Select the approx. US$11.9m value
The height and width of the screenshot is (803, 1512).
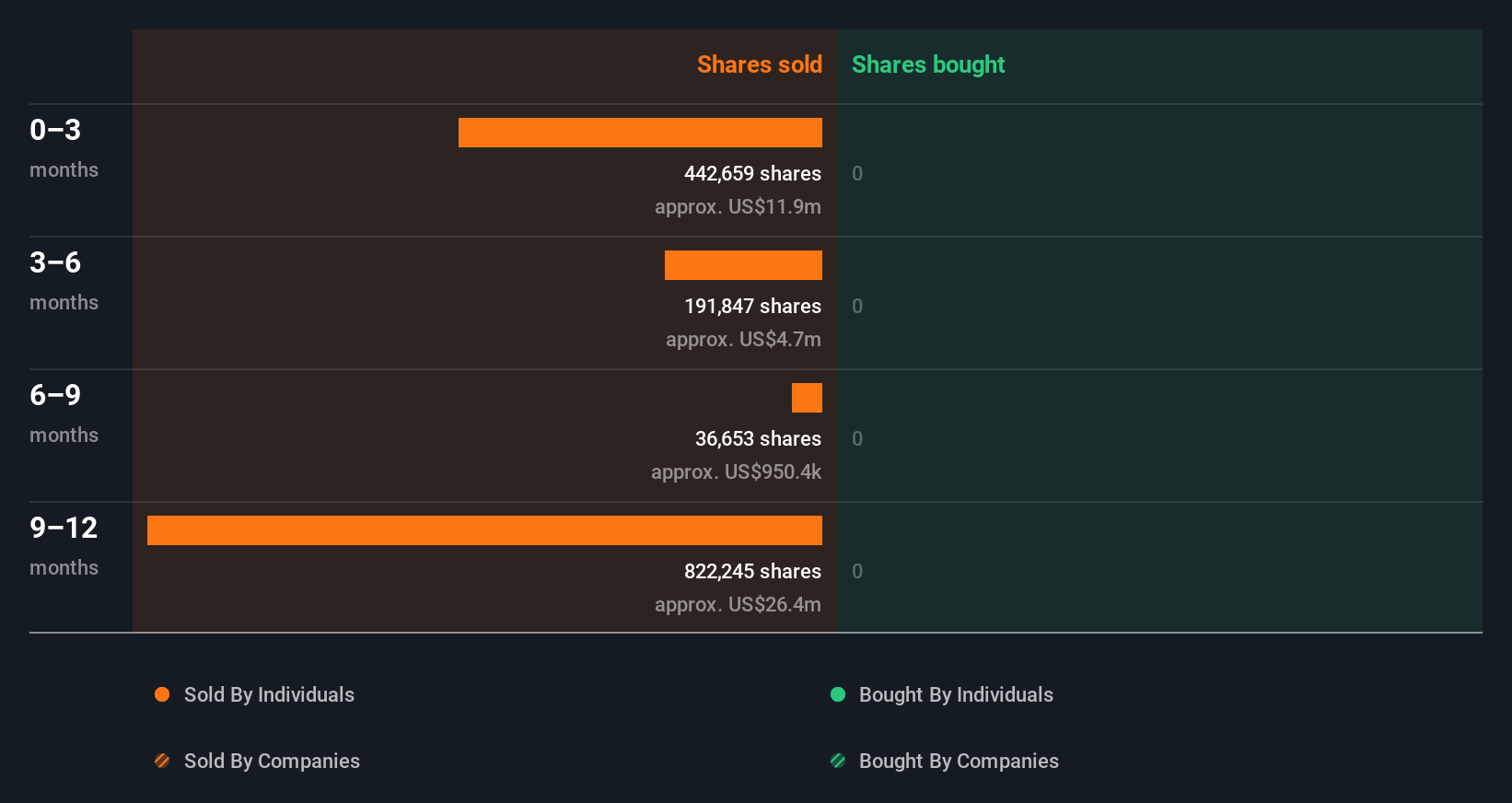point(738,206)
